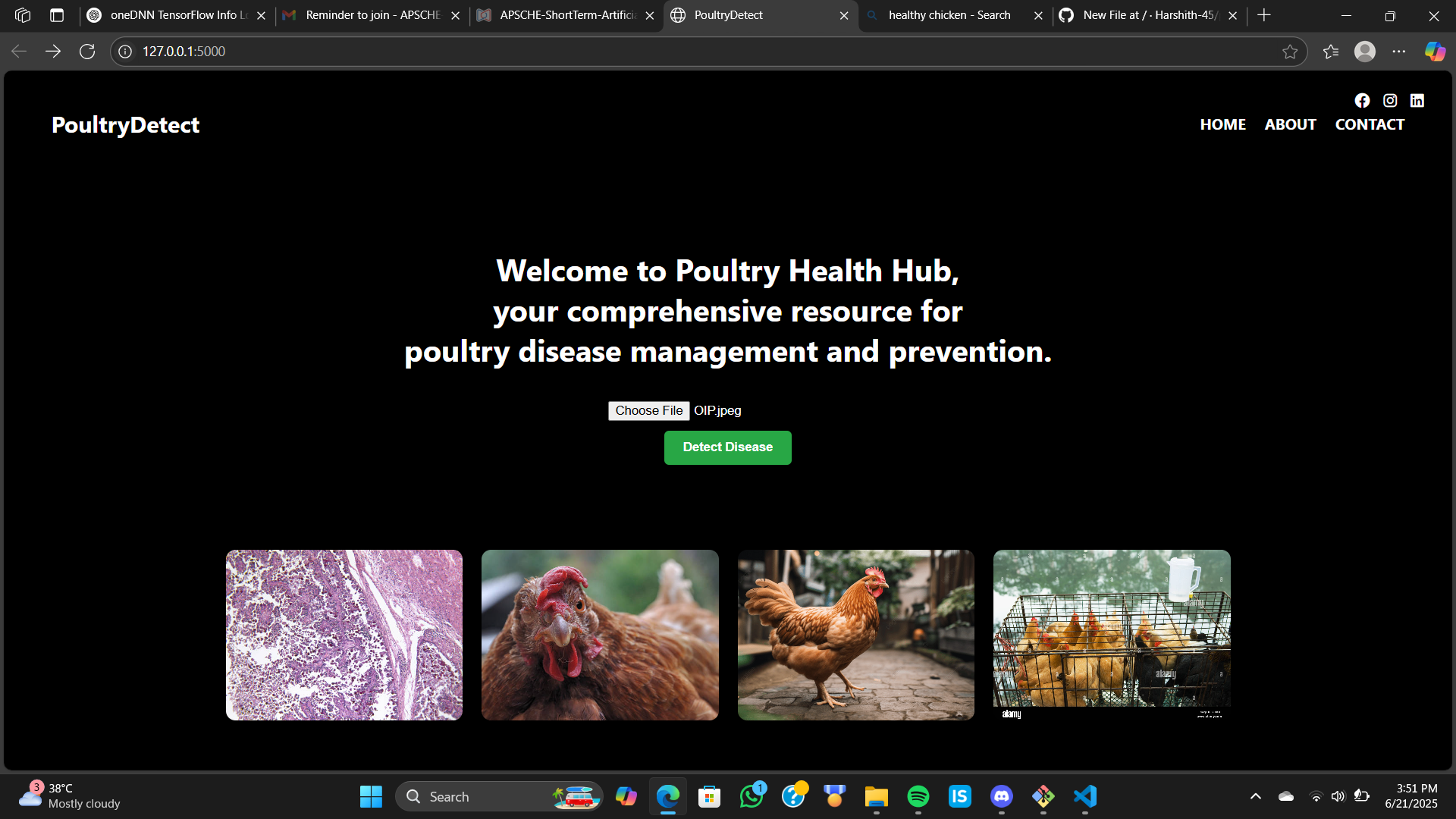This screenshot has height=819, width=1456.
Task: Click the Detect Disease button
Action: 727,447
